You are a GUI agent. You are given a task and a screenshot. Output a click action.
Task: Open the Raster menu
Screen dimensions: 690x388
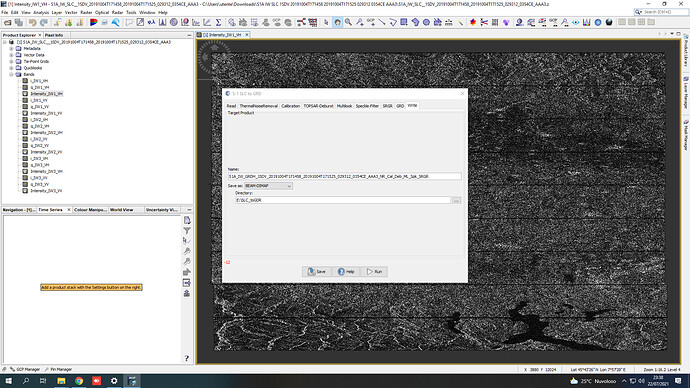(x=86, y=12)
